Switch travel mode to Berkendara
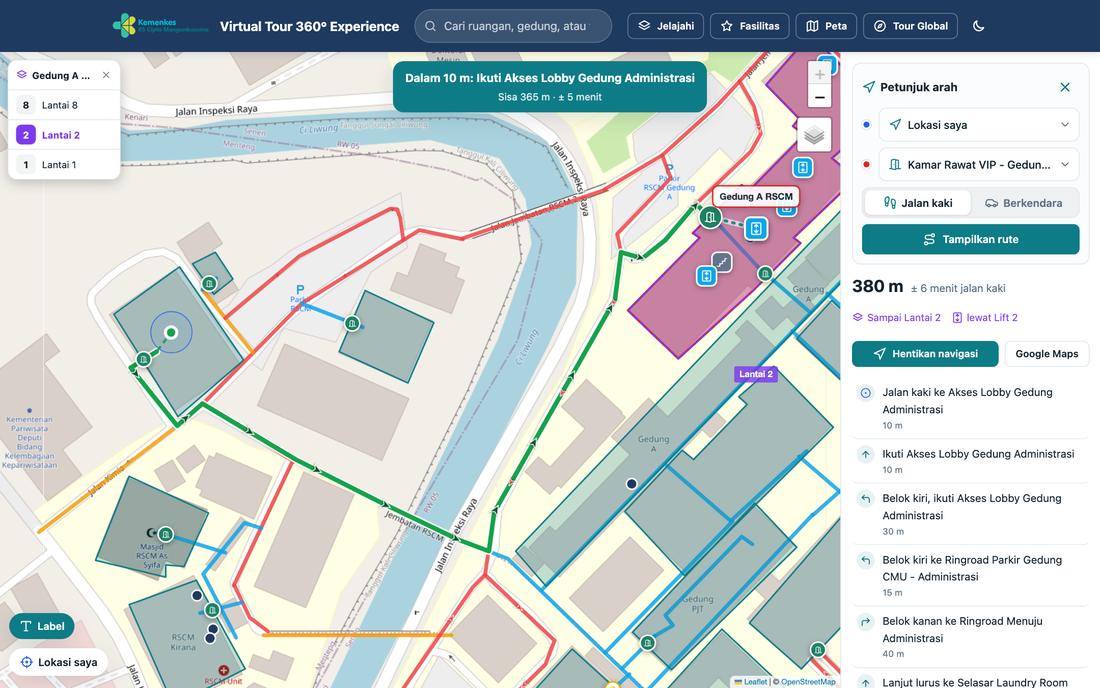The image size is (1100, 688). [x=1024, y=203]
